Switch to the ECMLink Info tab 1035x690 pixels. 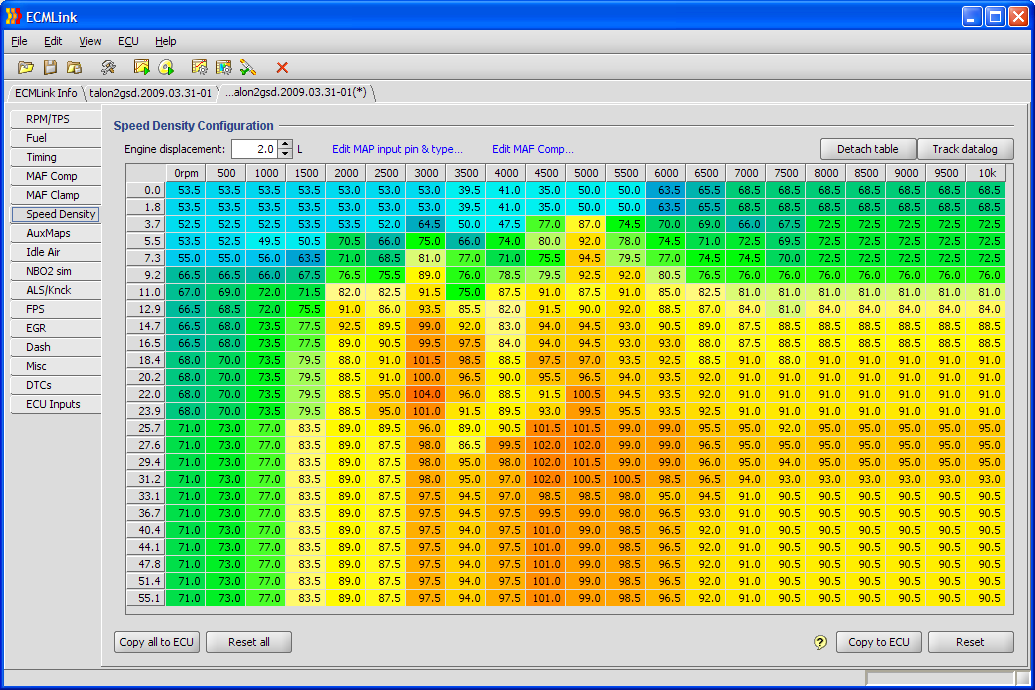[46, 93]
